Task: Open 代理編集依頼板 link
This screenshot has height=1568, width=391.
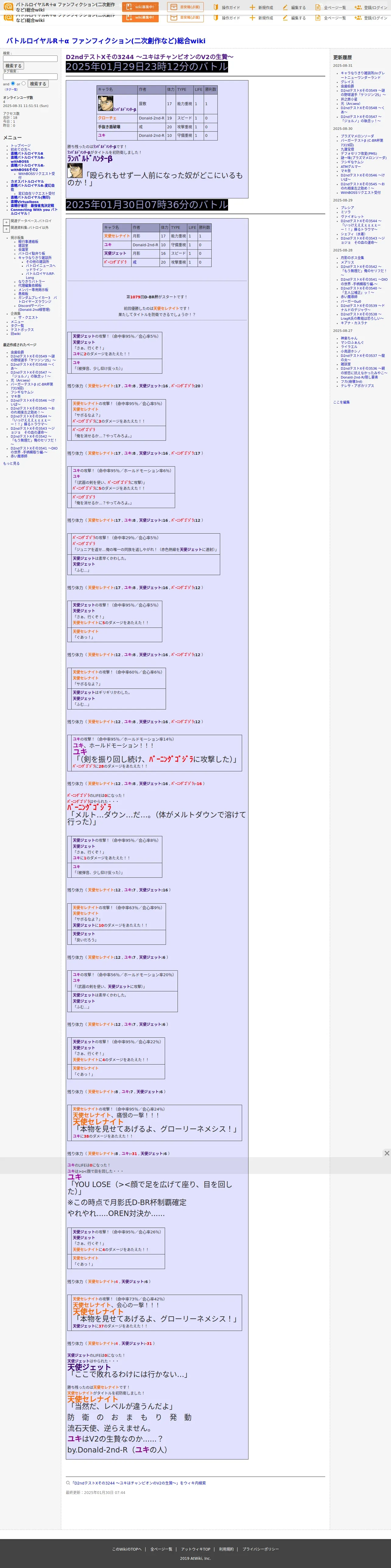Action: (x=30, y=286)
